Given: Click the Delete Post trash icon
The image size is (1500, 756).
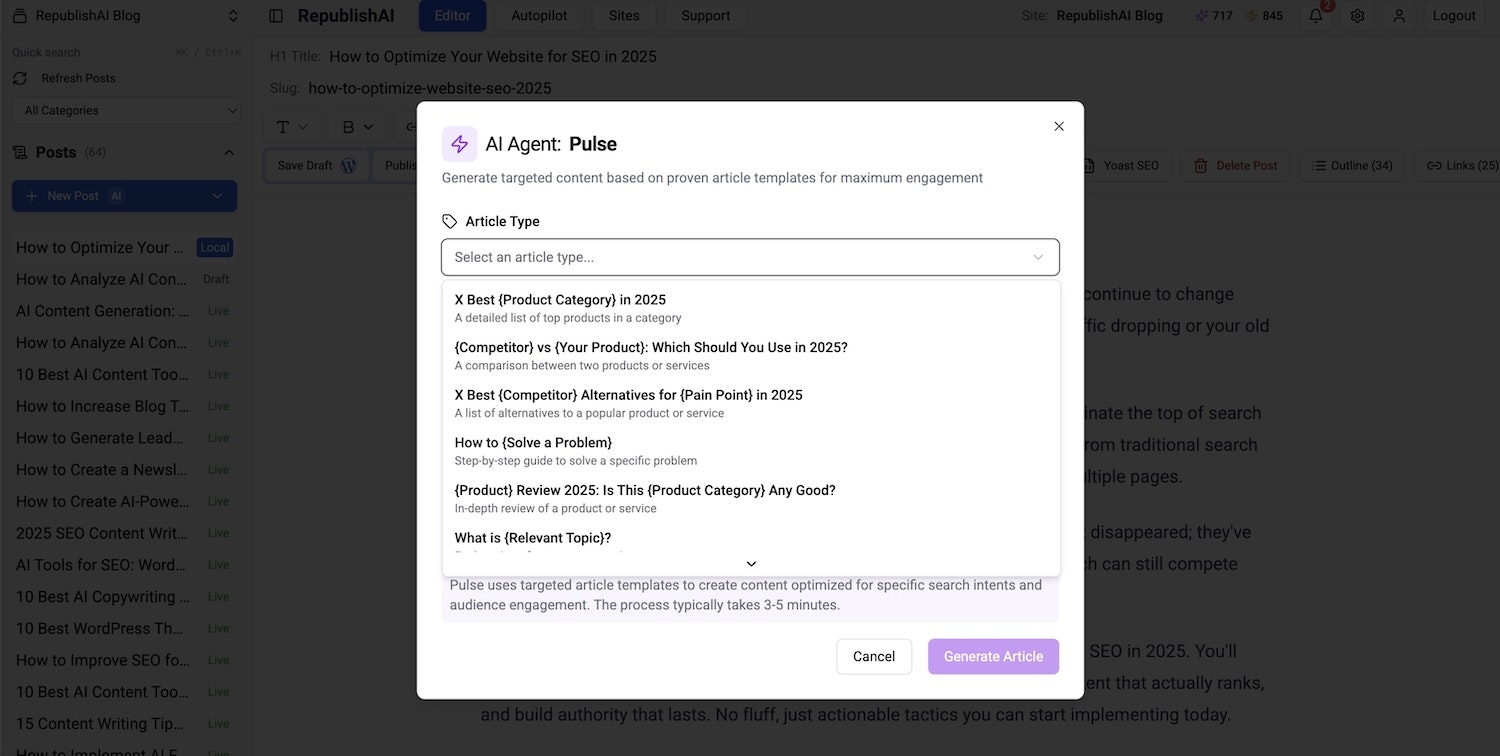Looking at the screenshot, I should pyautogui.click(x=1201, y=166).
